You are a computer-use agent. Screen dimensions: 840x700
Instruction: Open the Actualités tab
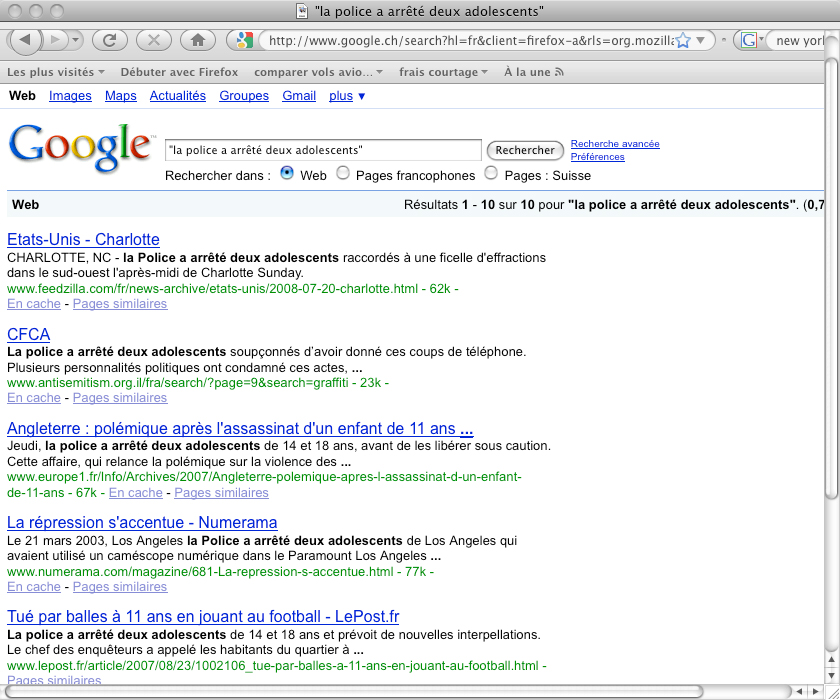tap(178, 96)
